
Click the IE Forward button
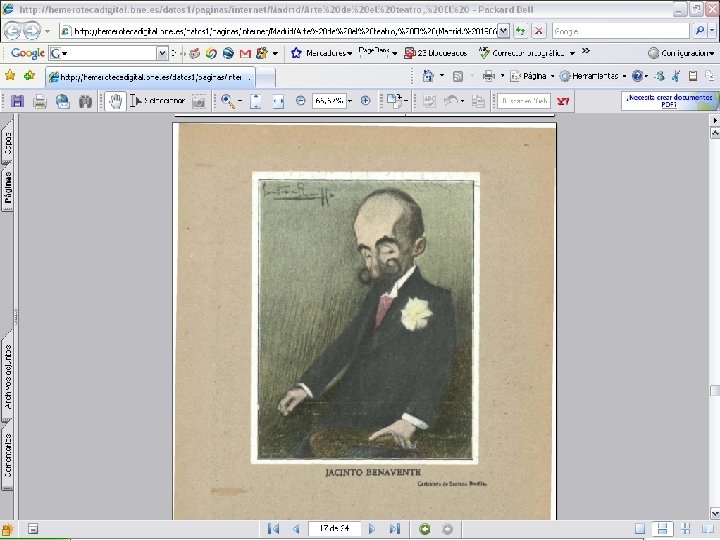31,31
